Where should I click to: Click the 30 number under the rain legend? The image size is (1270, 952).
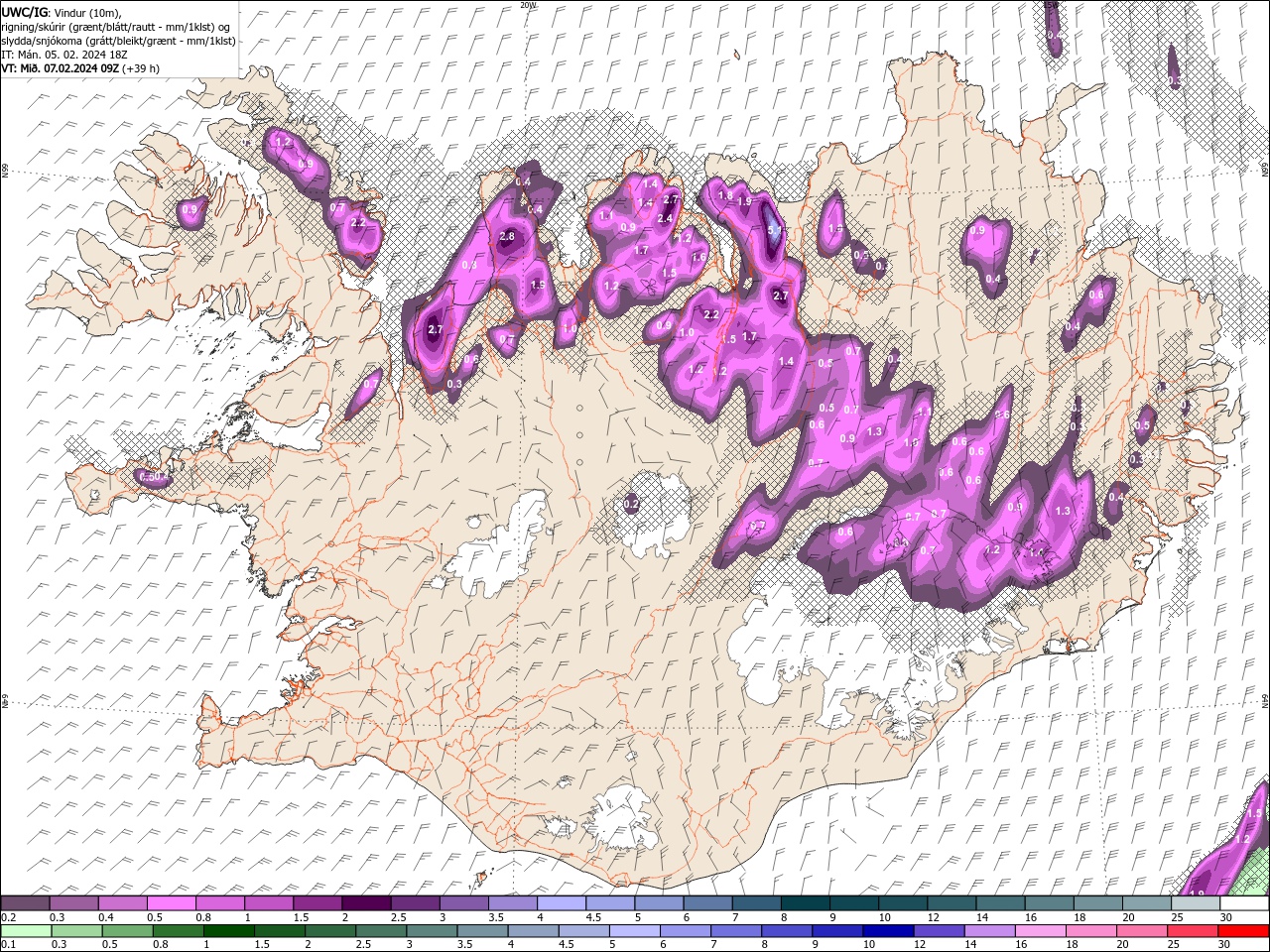pyautogui.click(x=1225, y=944)
